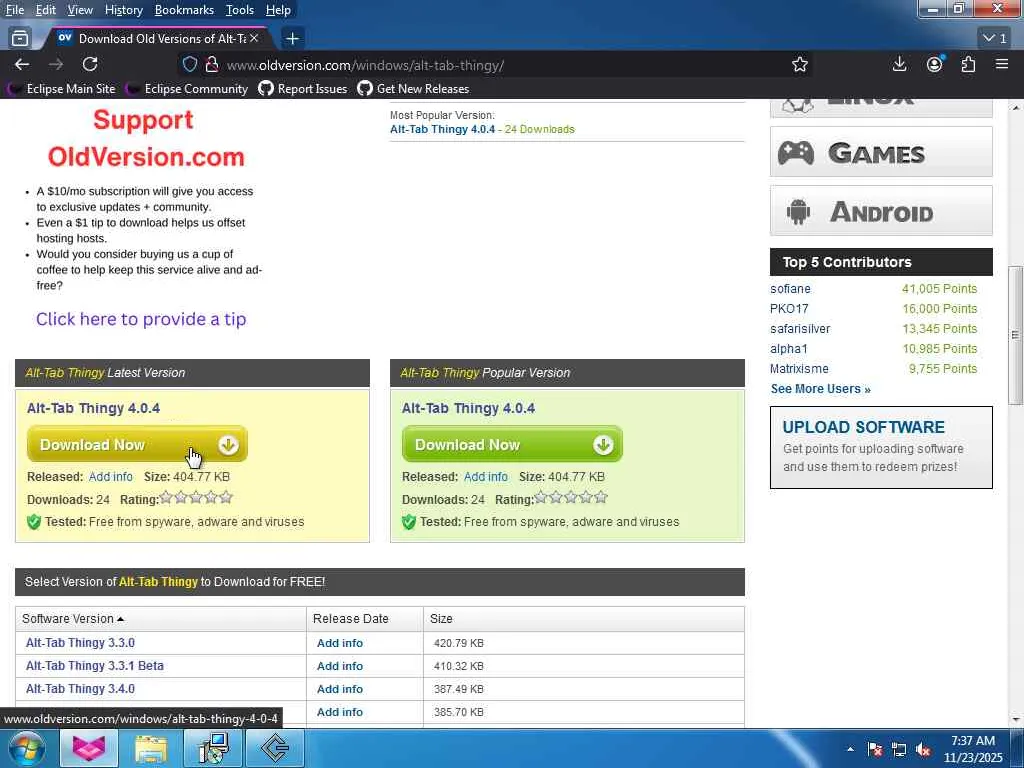The width and height of the screenshot is (1024, 768).
Task: Open the Tools menu
Action: (240, 10)
